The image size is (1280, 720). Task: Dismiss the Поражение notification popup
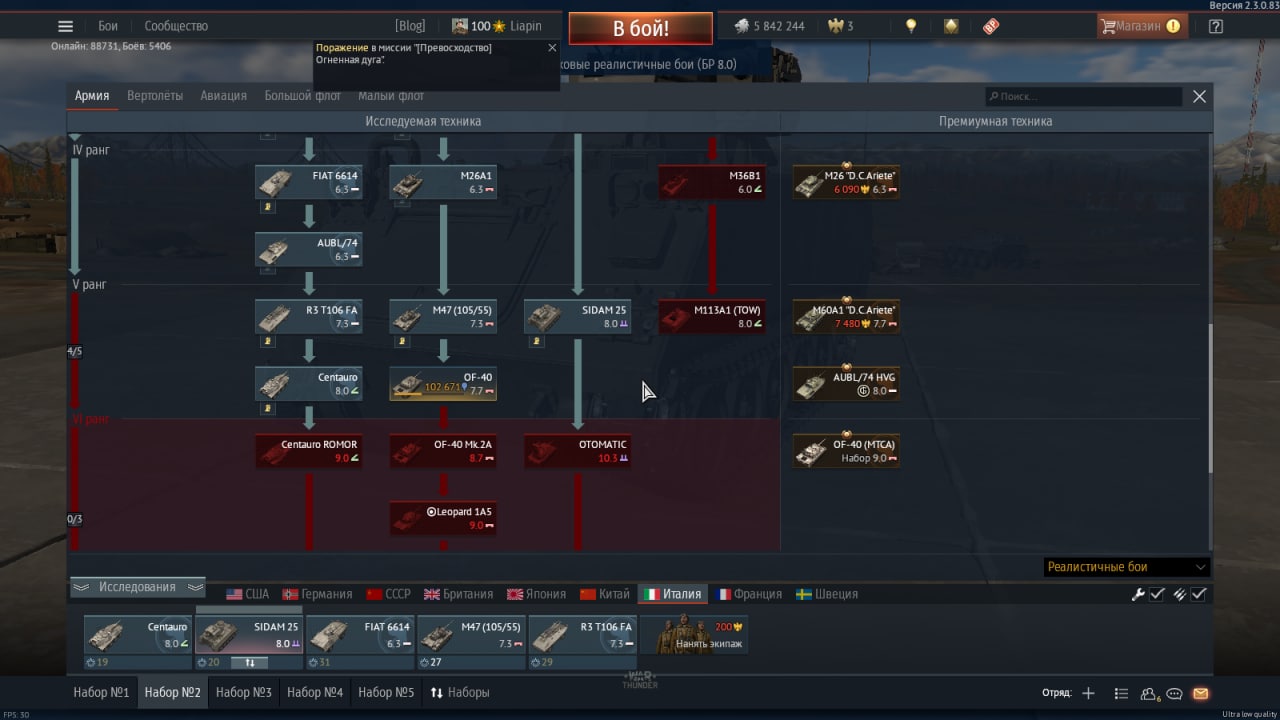coord(552,47)
